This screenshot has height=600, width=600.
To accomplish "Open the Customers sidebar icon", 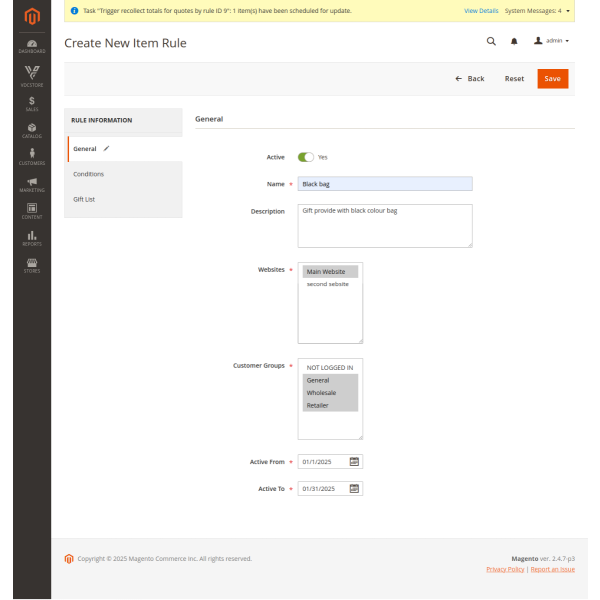I will 32,157.
